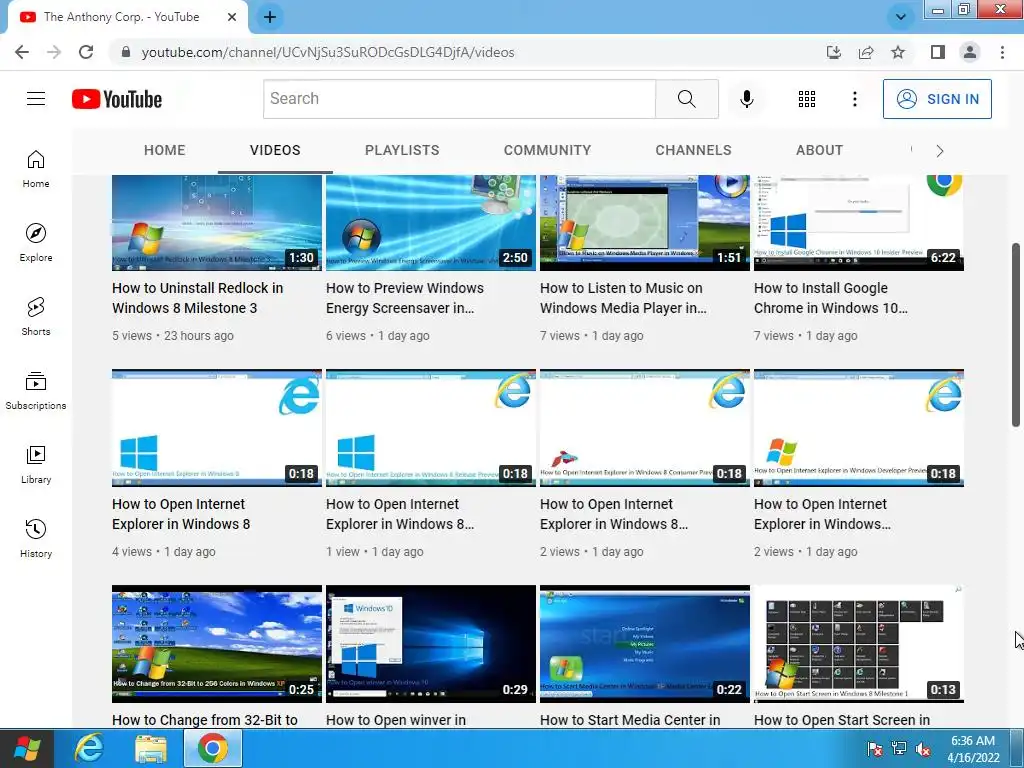Open 'How to Install Google Chrome in Windows 10' title
Viewport: 1024px width, 768px height.
(x=831, y=298)
